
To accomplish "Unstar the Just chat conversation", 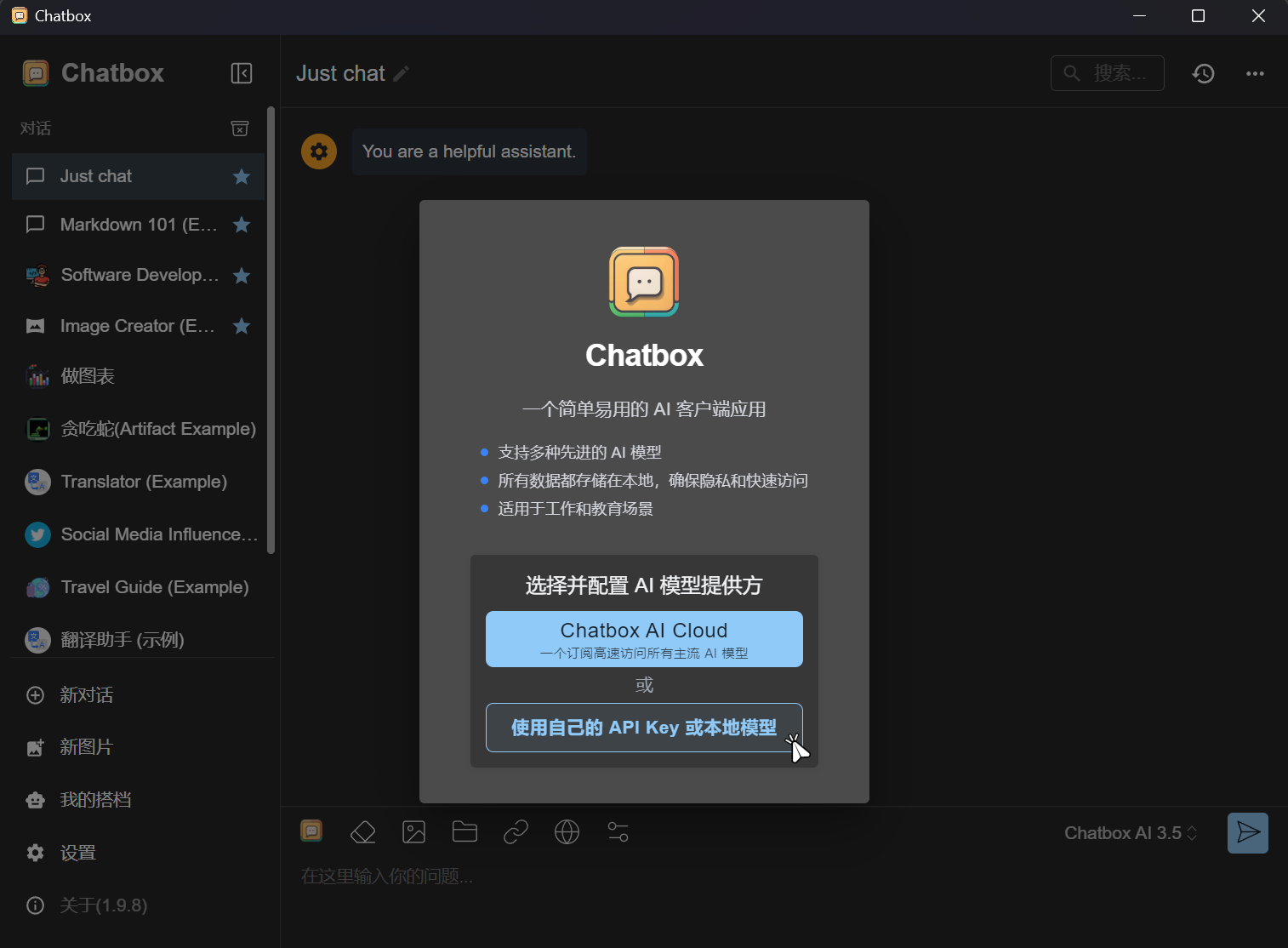I will tap(242, 176).
